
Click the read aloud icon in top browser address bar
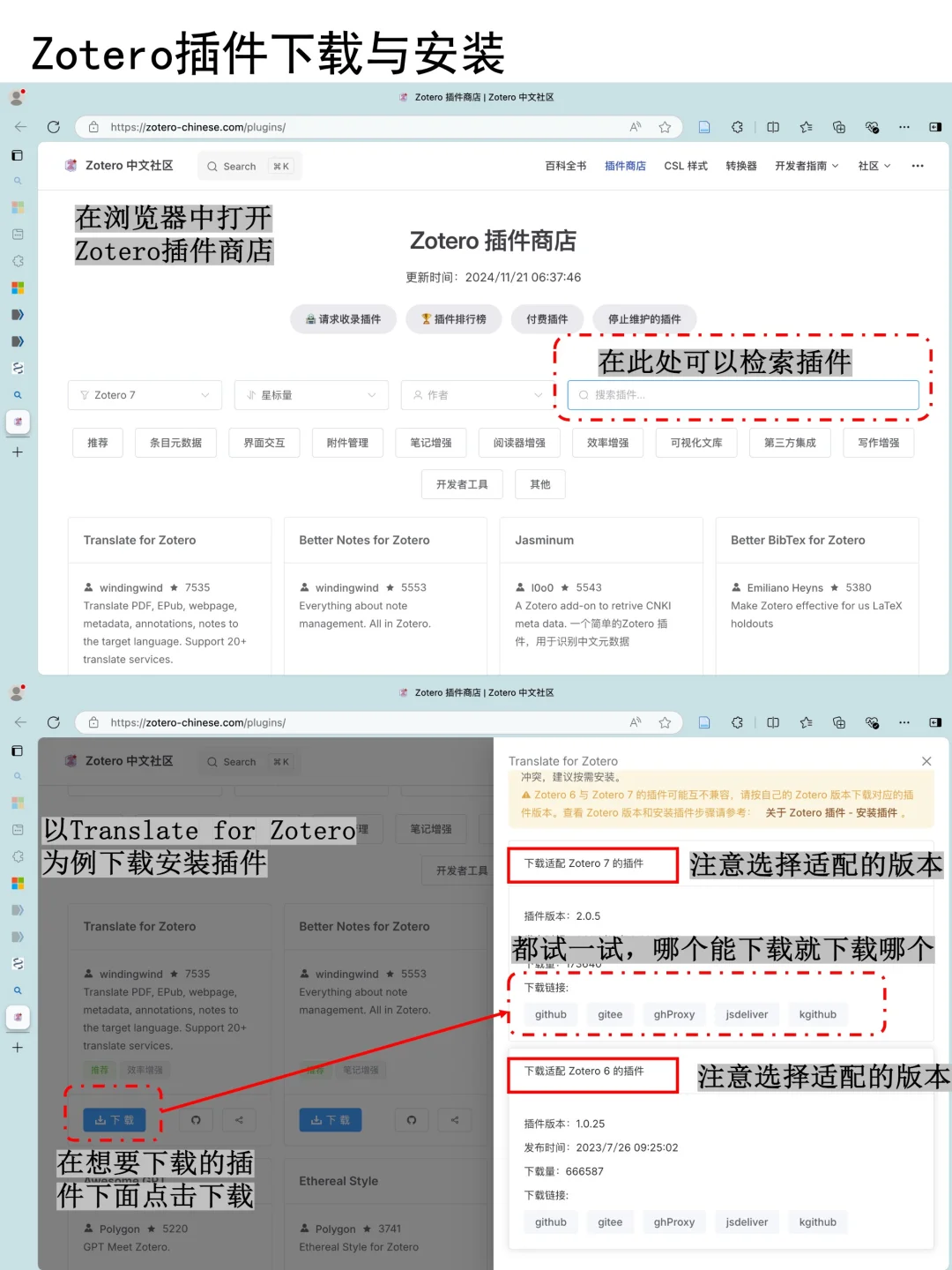coord(636,127)
